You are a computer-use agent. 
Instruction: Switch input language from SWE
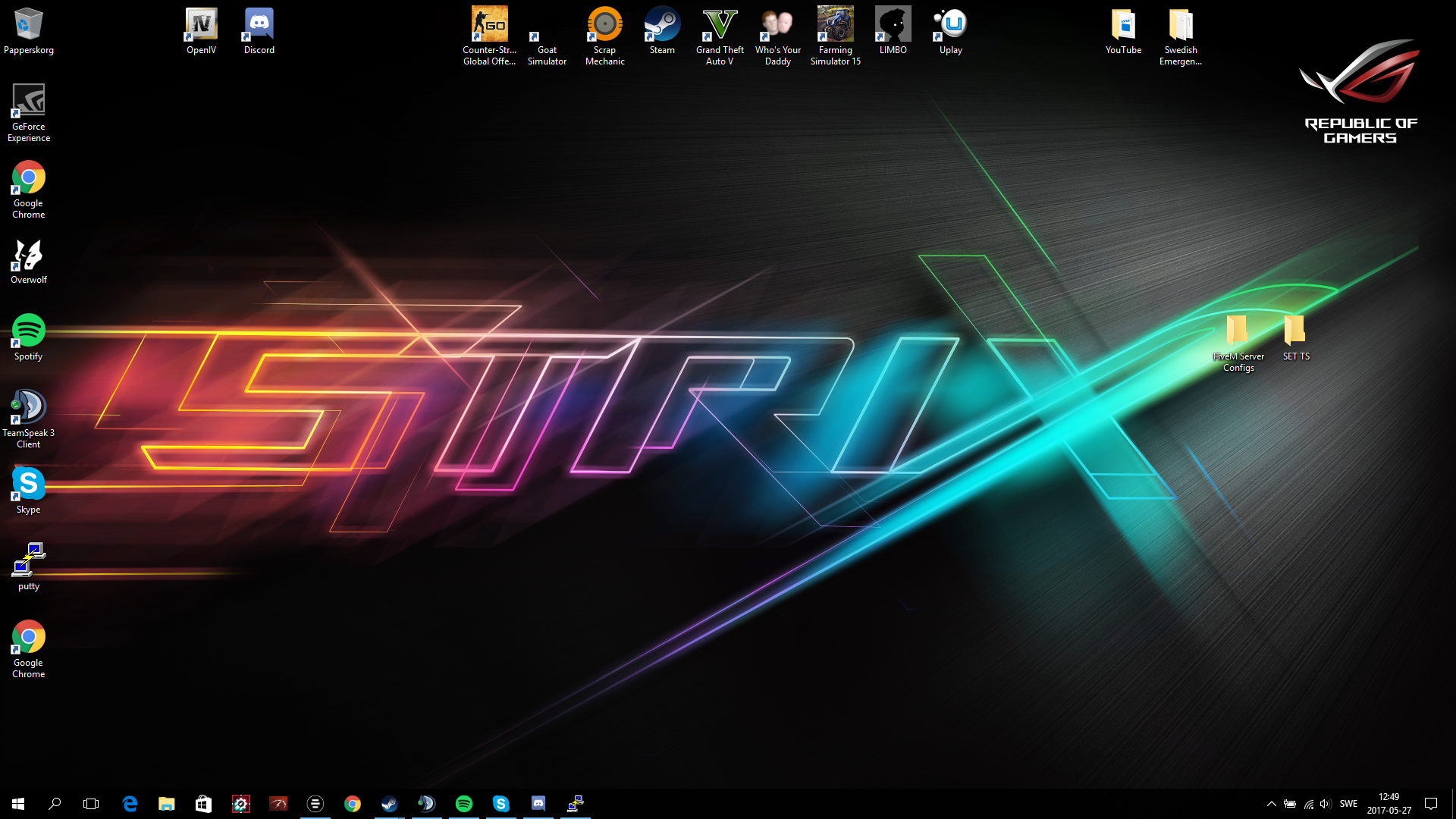click(x=1348, y=804)
